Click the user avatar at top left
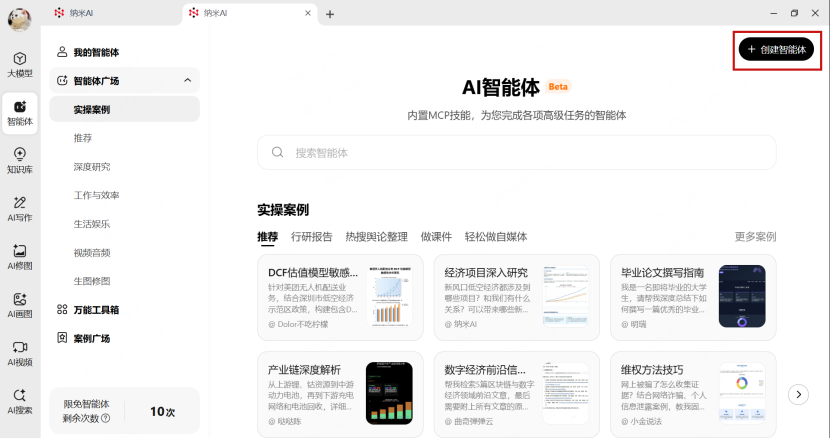 point(20,18)
